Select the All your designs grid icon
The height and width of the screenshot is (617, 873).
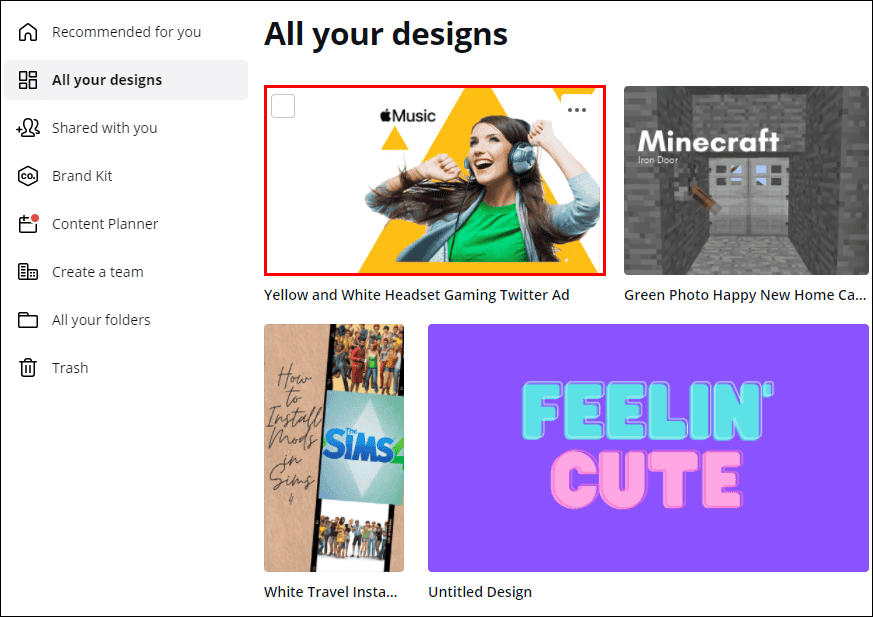30,79
